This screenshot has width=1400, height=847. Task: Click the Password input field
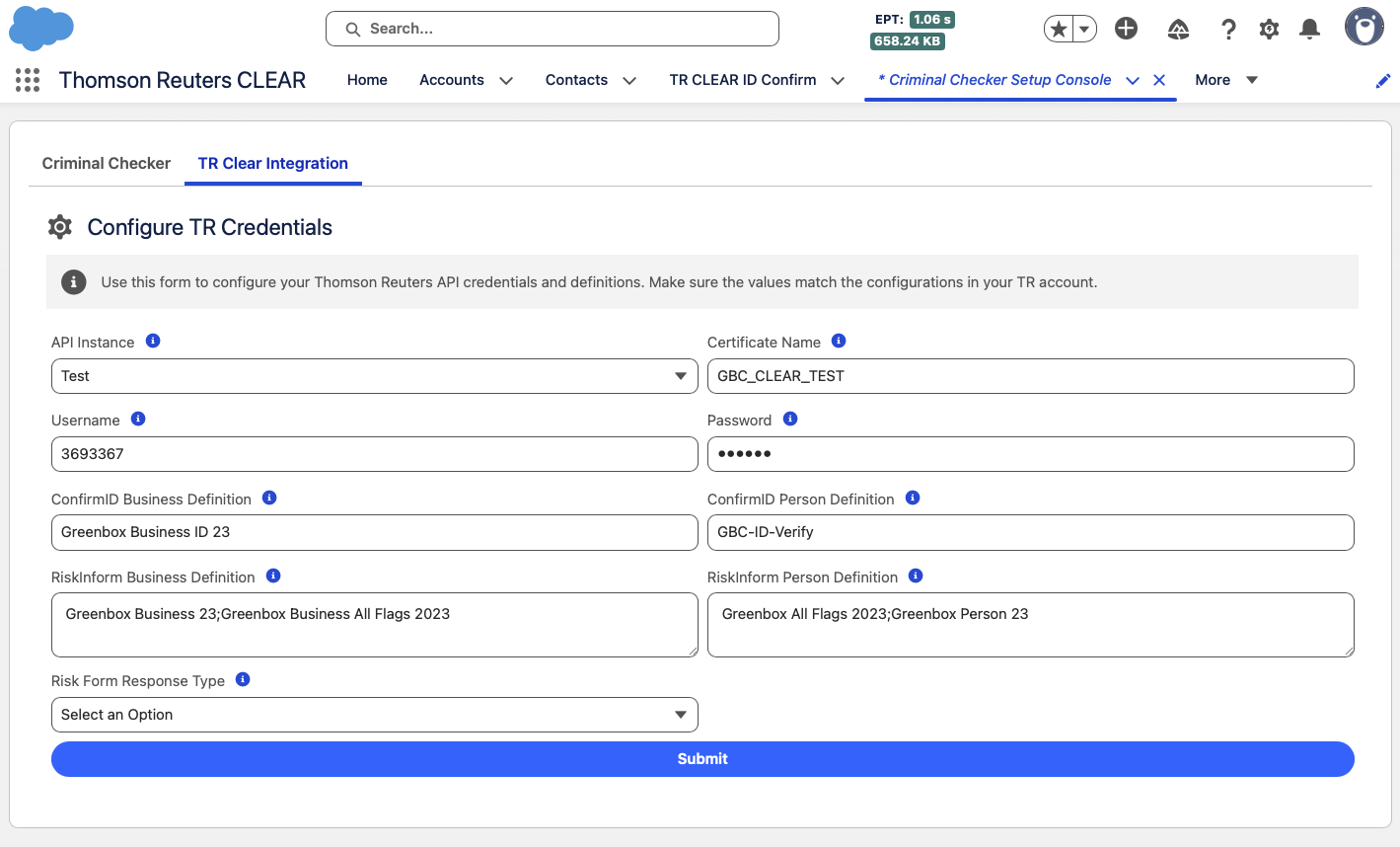[1031, 454]
